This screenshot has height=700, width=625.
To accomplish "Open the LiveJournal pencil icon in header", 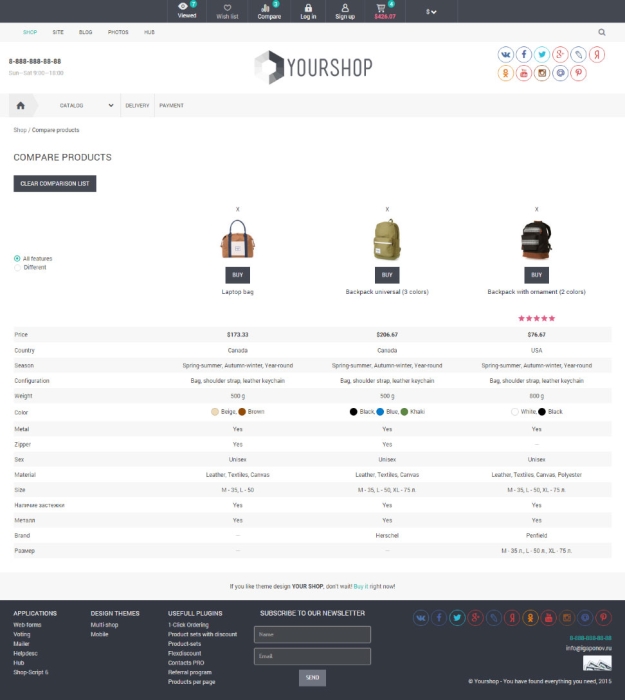I will (x=579, y=55).
